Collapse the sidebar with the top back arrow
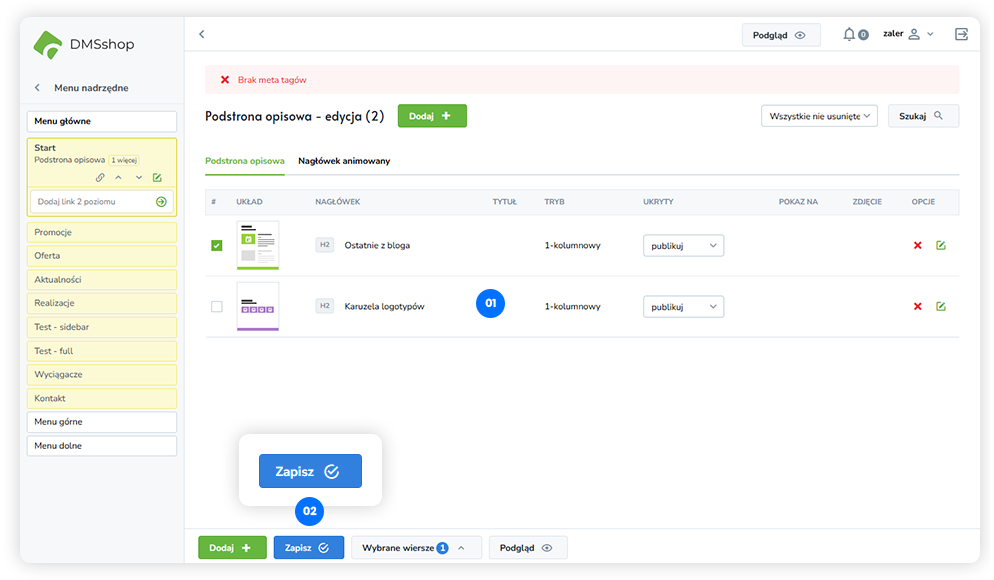The image size is (994, 580). (x=201, y=34)
